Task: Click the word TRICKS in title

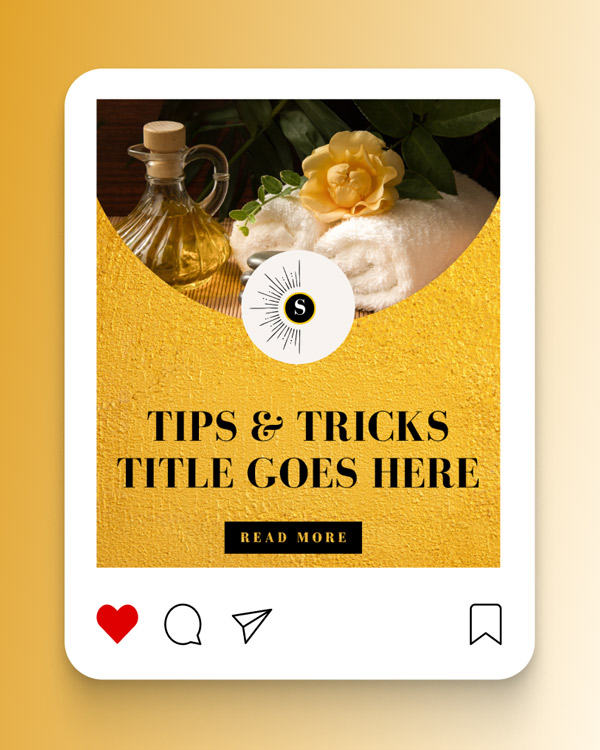Action: click(x=373, y=425)
